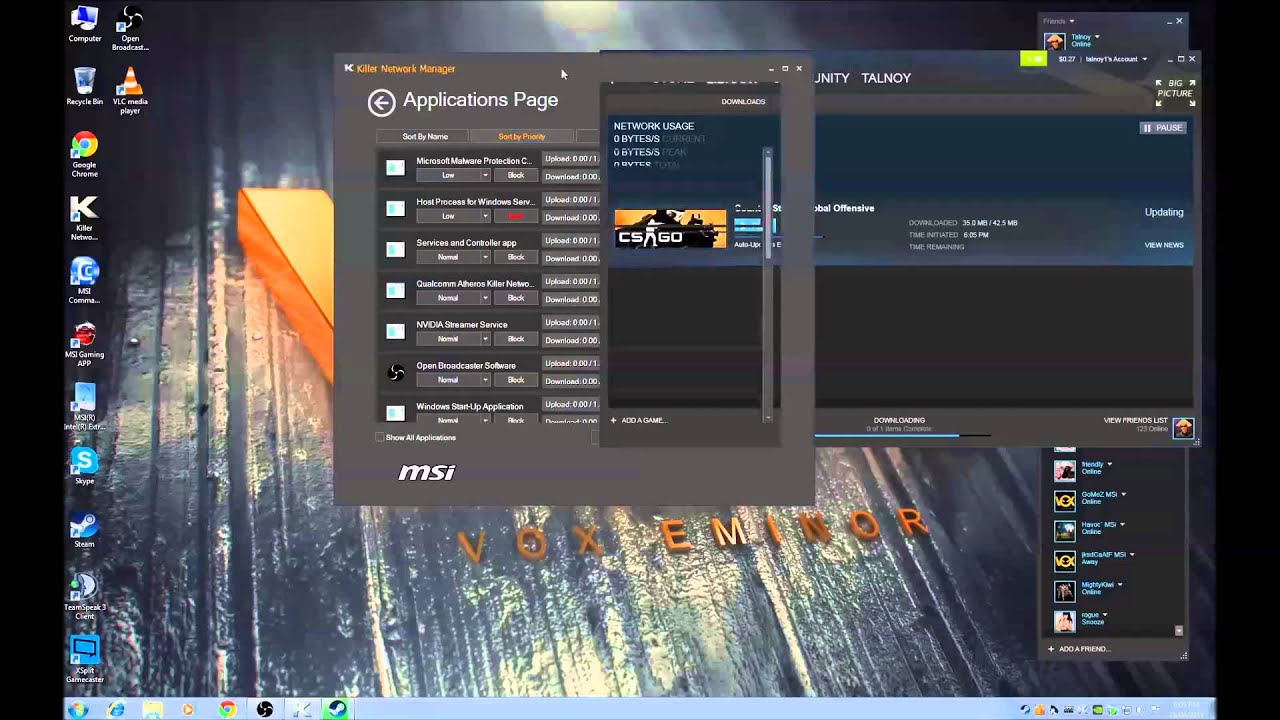Viewport: 1280px width, 720px height.
Task: Open Open Broadcaster desktop shortcut
Action: [x=130, y=28]
